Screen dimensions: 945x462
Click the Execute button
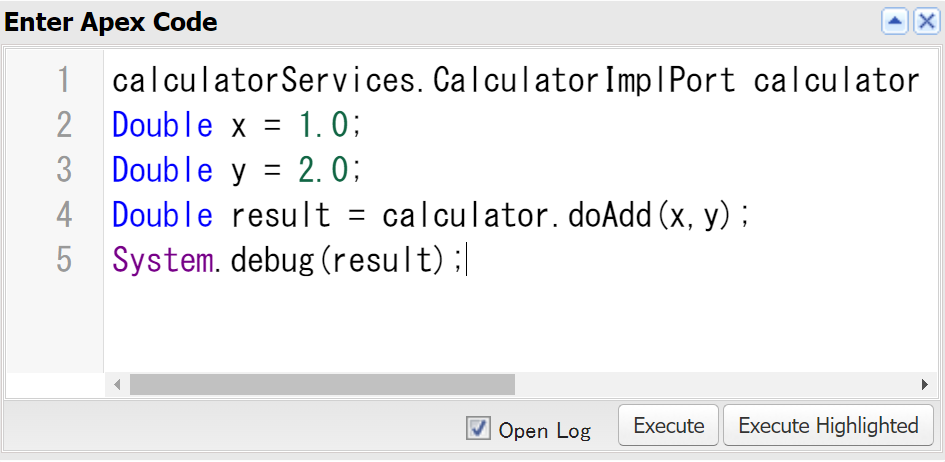[668, 425]
